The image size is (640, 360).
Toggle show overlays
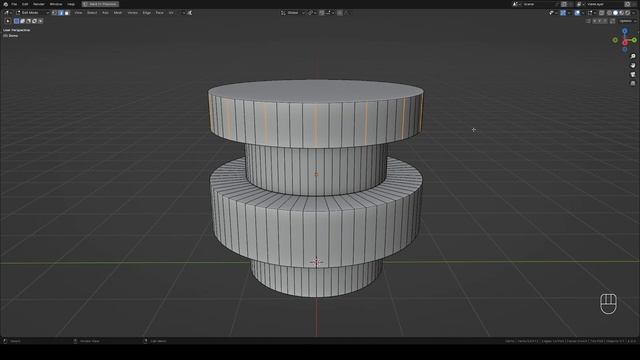[577, 13]
